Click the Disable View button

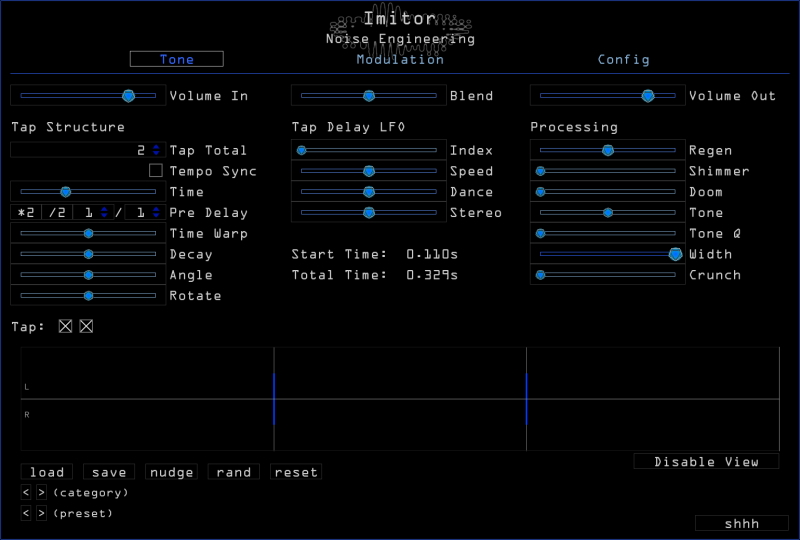706,461
